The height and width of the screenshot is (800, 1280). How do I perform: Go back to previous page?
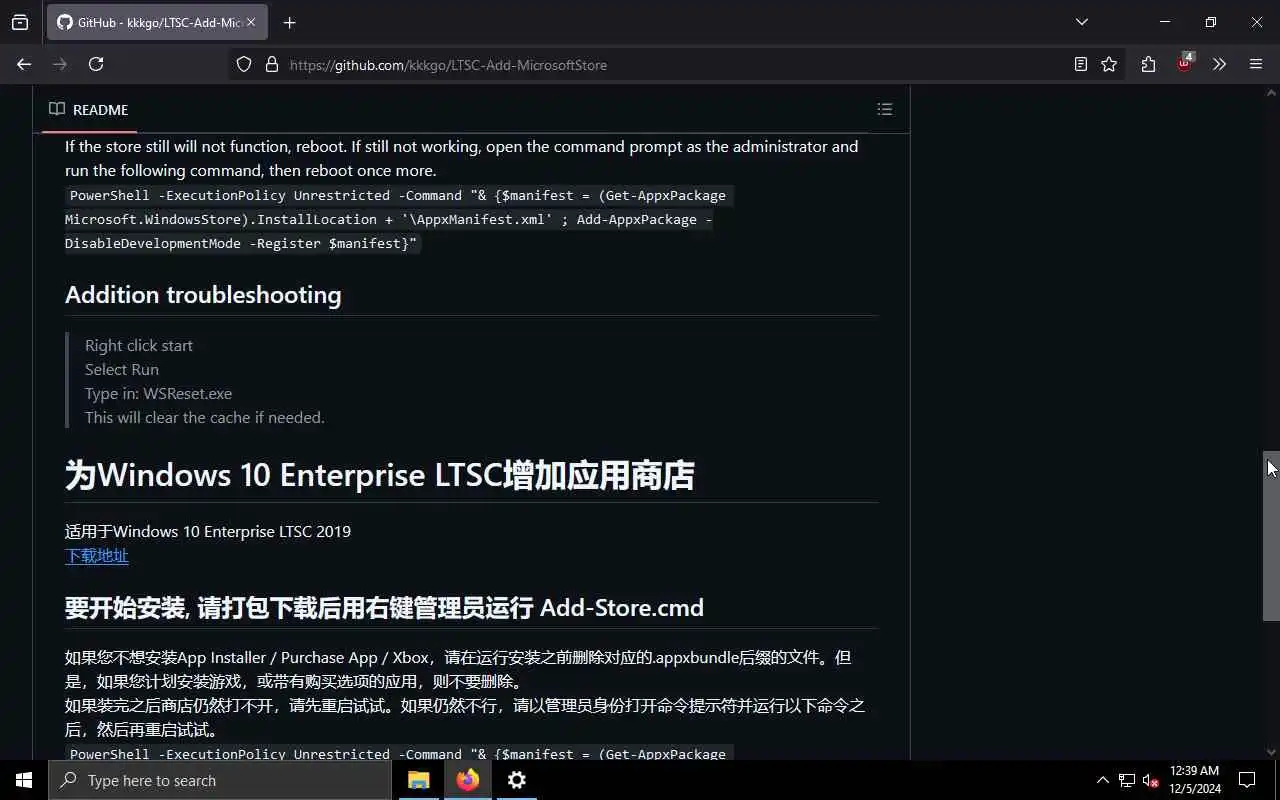coord(24,64)
